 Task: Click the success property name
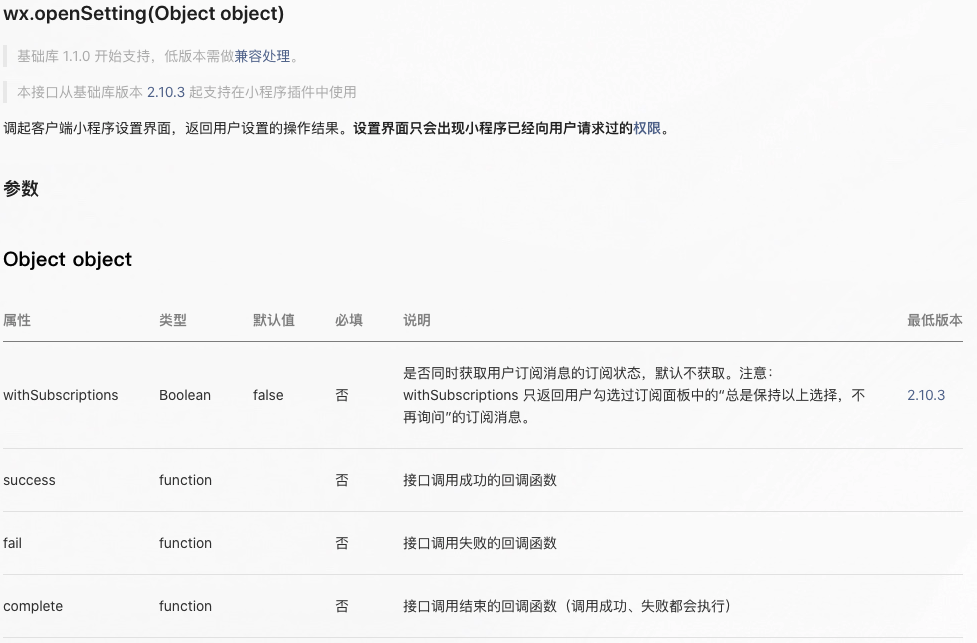29,480
